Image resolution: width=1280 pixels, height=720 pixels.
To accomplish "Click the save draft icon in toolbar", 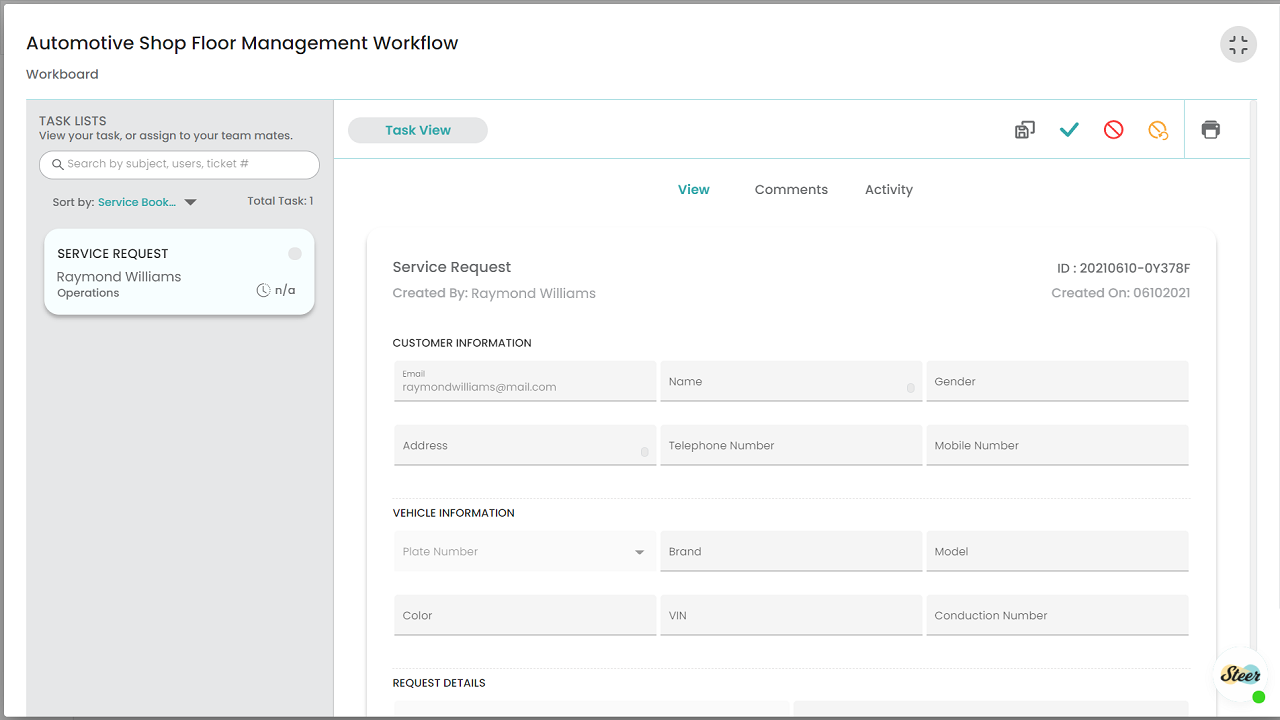I will point(1024,130).
